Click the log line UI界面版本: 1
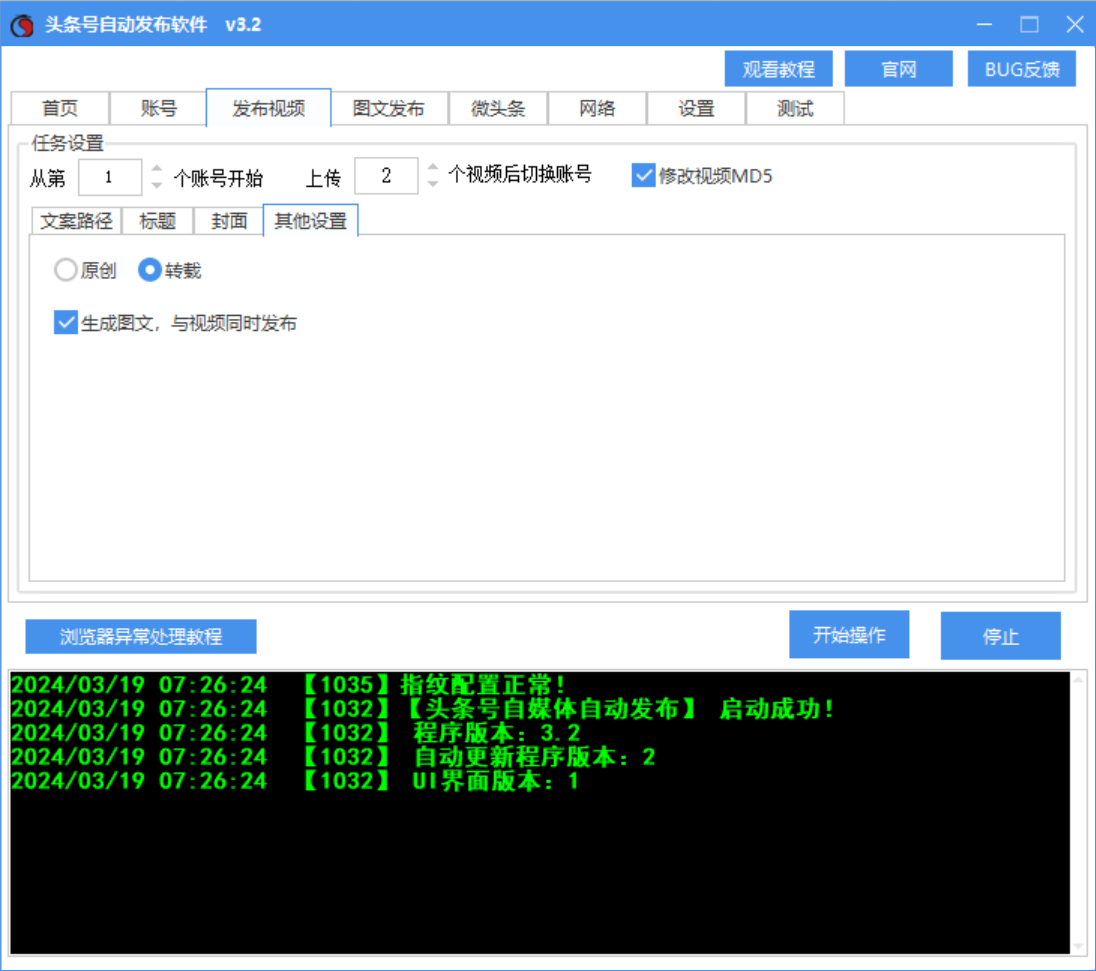 click(295, 780)
